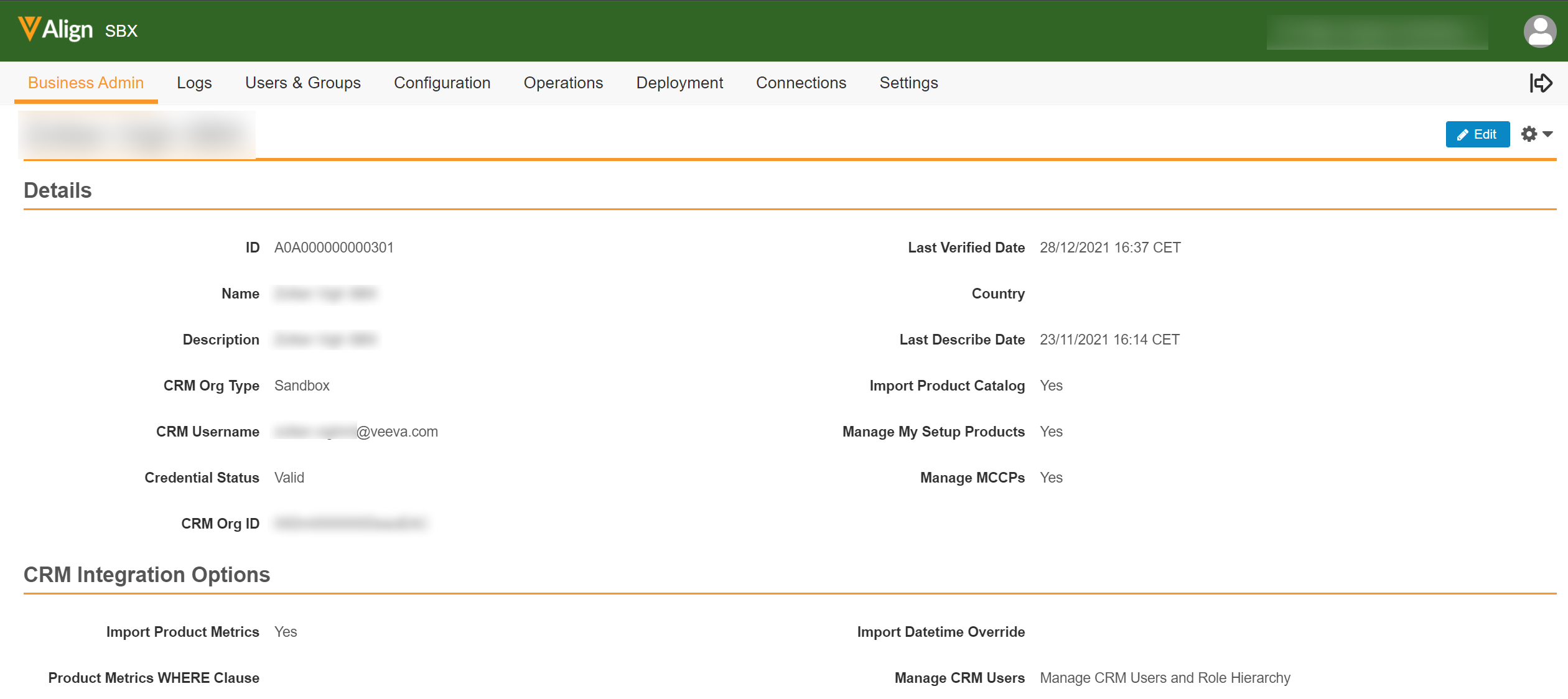Select the Operations tab

[x=563, y=83]
